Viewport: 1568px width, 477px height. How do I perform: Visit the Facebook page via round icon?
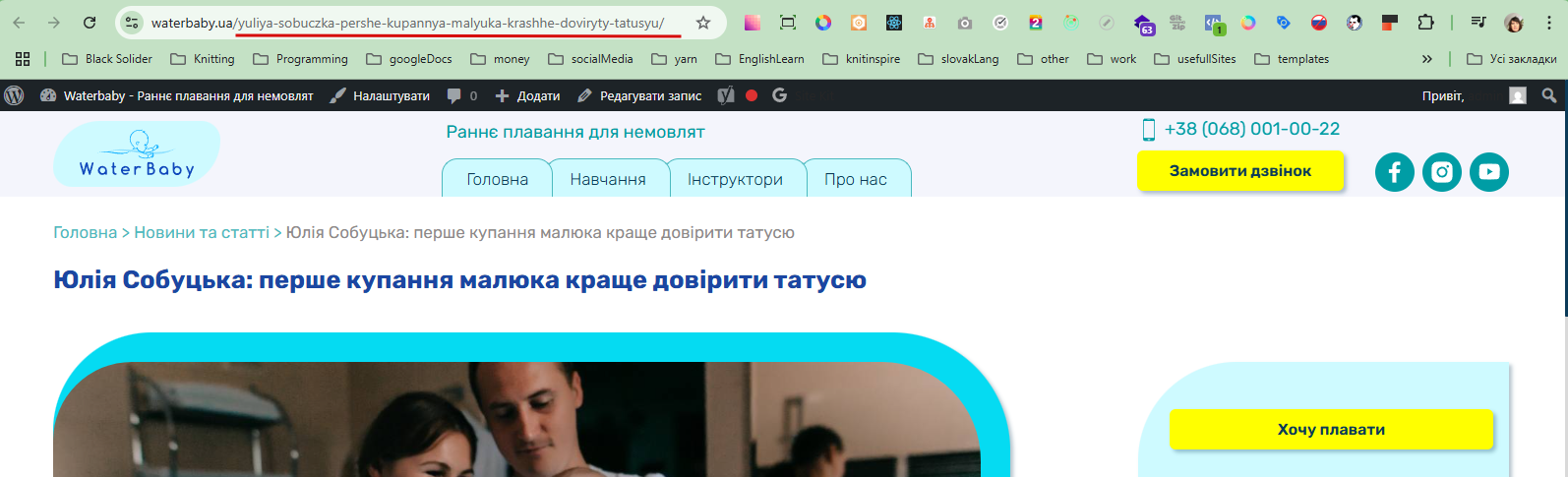[1395, 172]
